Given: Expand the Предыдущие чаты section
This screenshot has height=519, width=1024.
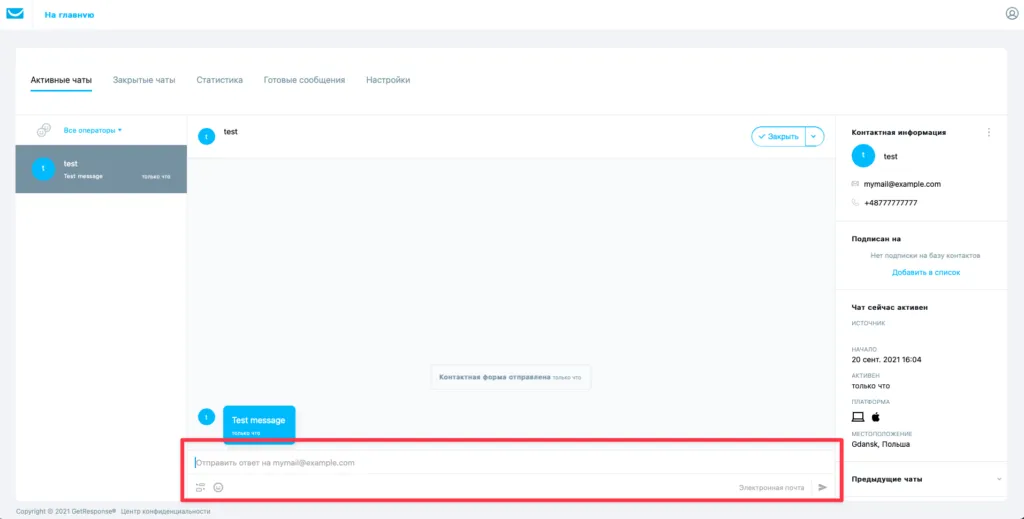Looking at the screenshot, I should (925, 479).
